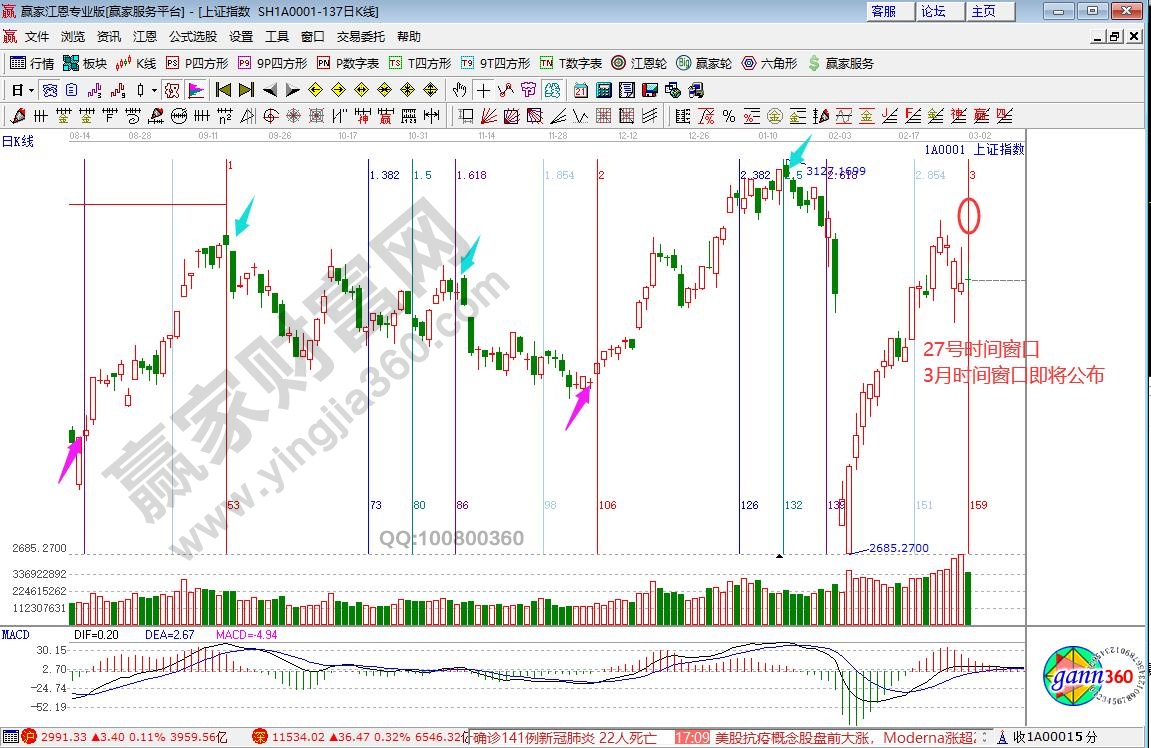Click the 板块 sector toolbar icon

click(85, 63)
